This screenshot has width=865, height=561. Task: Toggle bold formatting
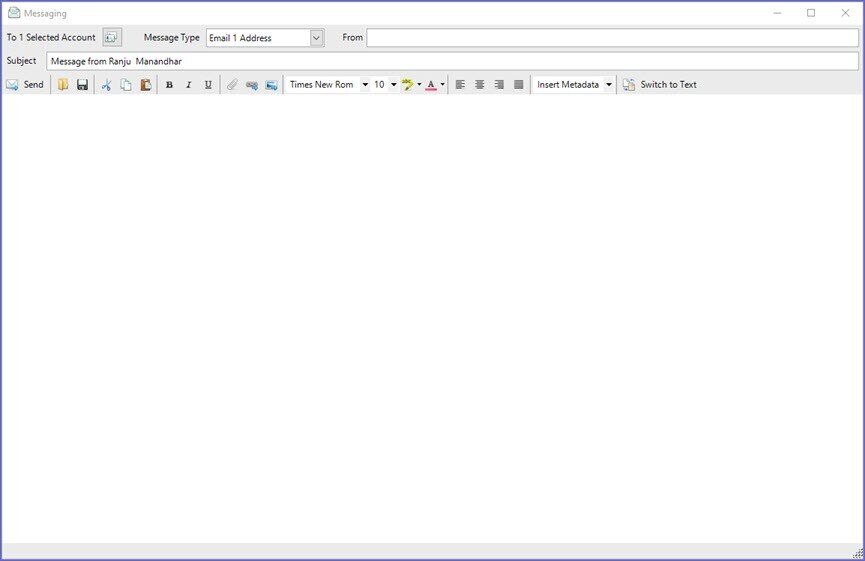click(169, 84)
